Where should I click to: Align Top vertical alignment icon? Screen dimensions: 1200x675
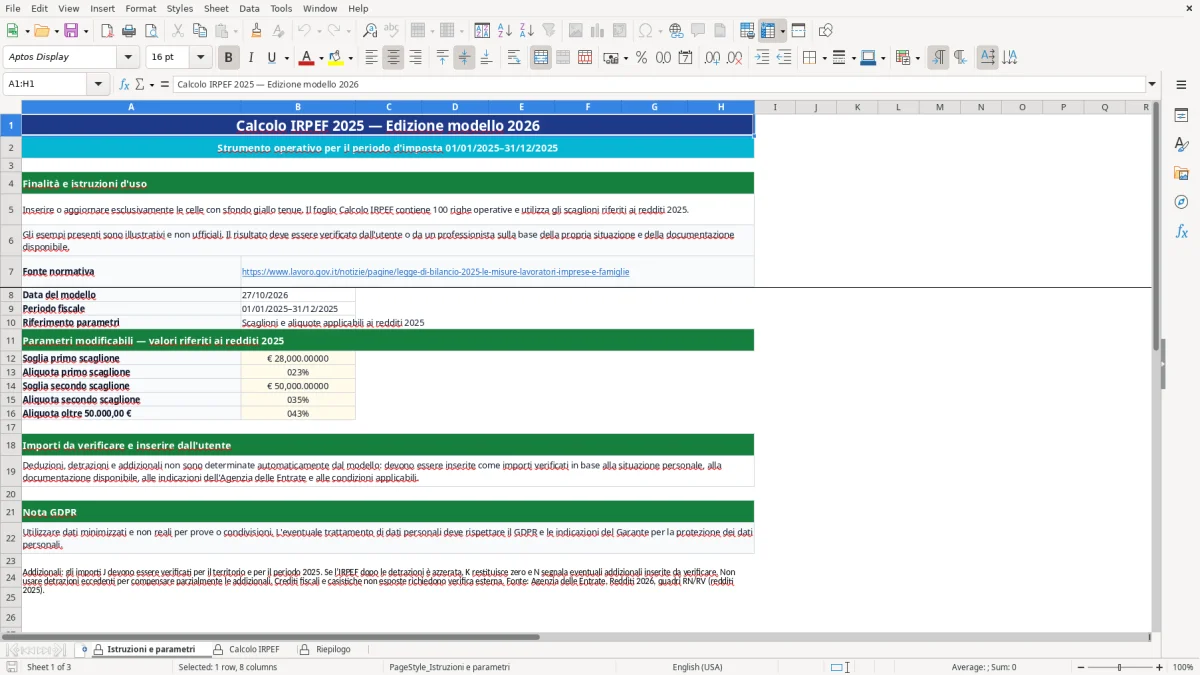click(x=442, y=58)
